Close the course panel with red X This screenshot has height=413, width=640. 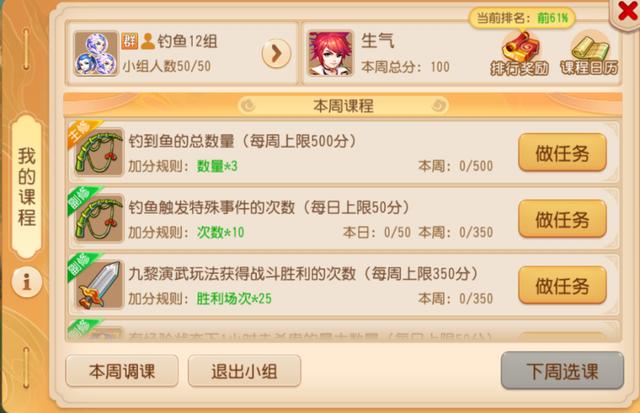coord(626,11)
